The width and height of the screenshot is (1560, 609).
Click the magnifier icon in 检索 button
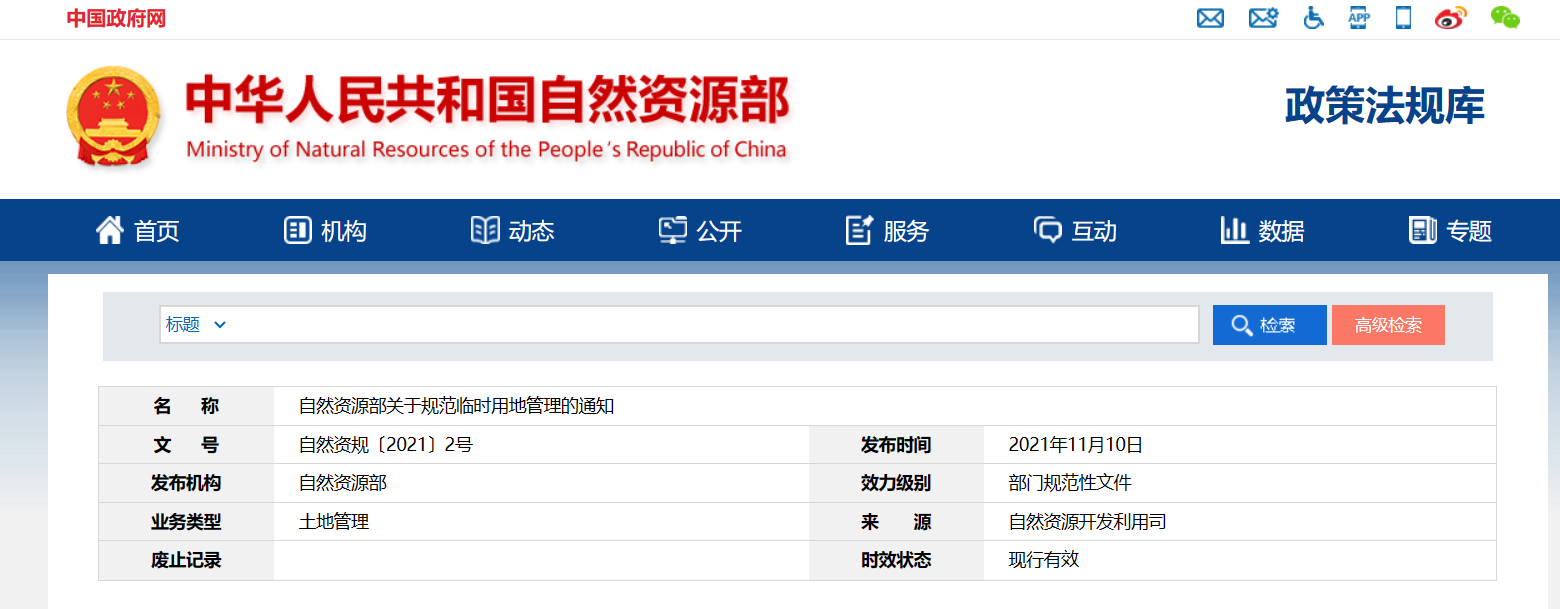coord(1243,324)
